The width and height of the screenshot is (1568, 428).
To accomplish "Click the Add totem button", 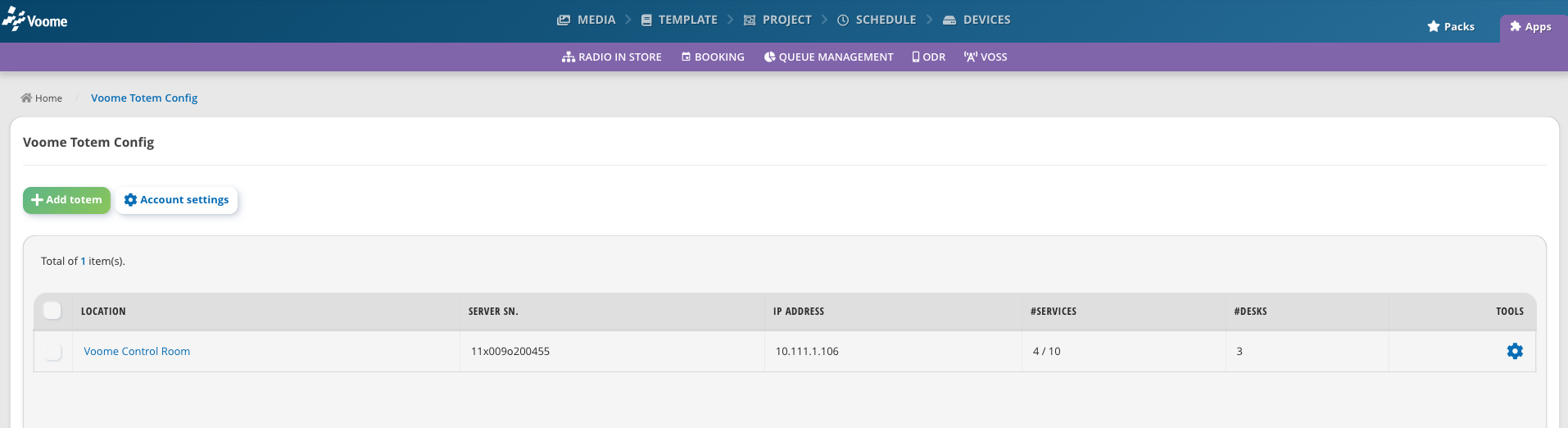I will coord(66,200).
